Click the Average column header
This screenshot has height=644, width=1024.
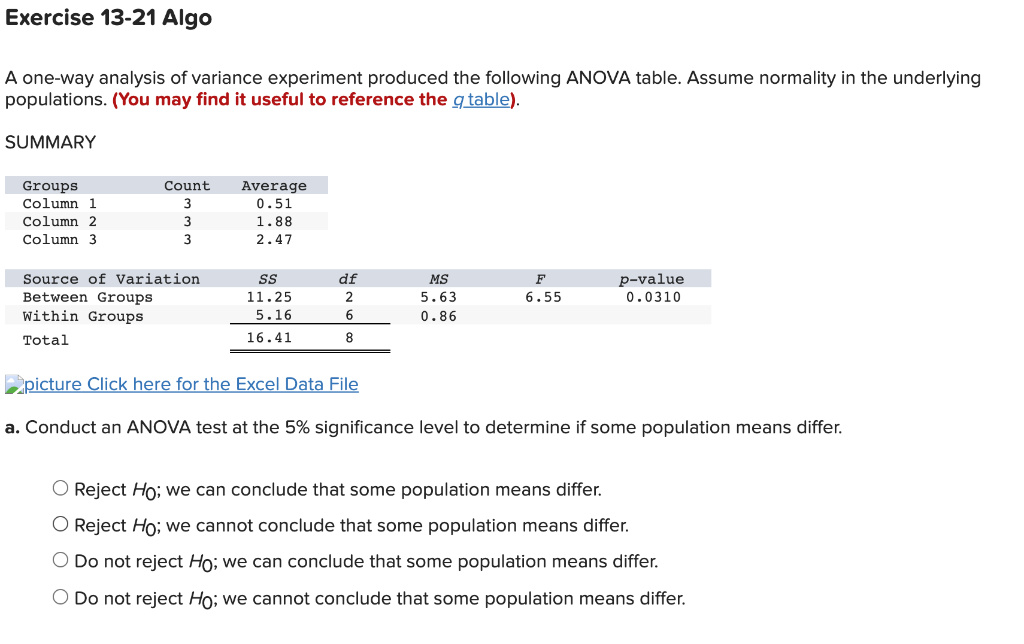point(275,185)
